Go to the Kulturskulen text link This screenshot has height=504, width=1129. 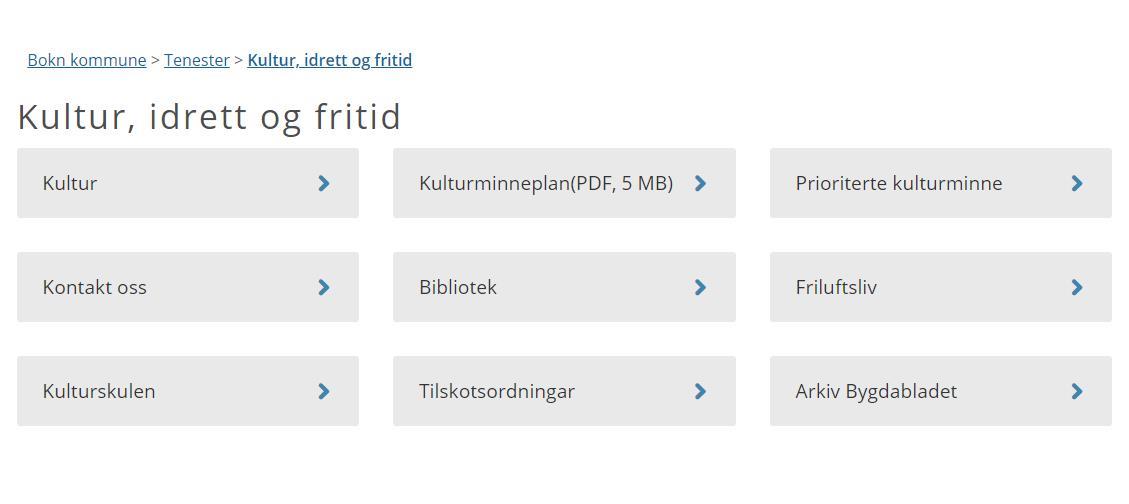coord(99,391)
